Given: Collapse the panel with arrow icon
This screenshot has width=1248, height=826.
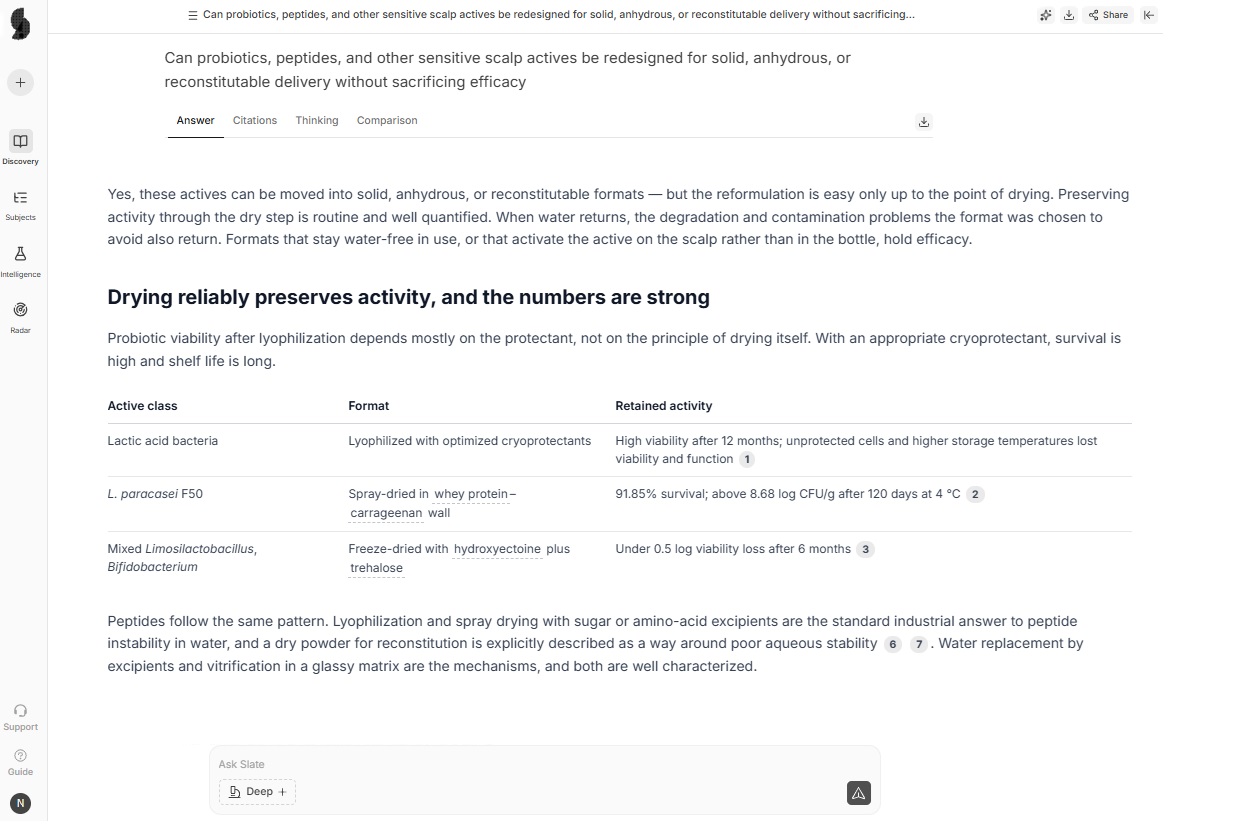Looking at the screenshot, I should pyautogui.click(x=1149, y=15).
